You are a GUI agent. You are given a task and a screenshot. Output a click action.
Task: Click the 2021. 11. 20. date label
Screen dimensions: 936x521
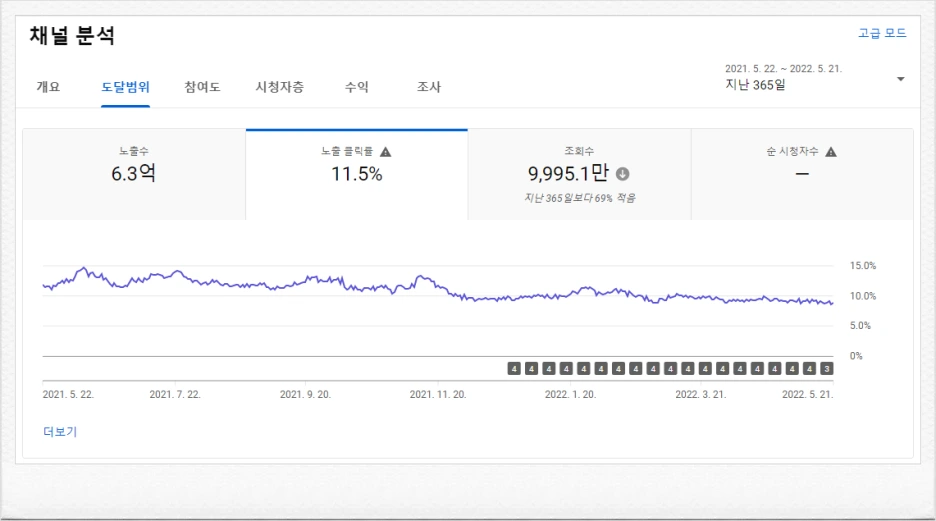438,394
